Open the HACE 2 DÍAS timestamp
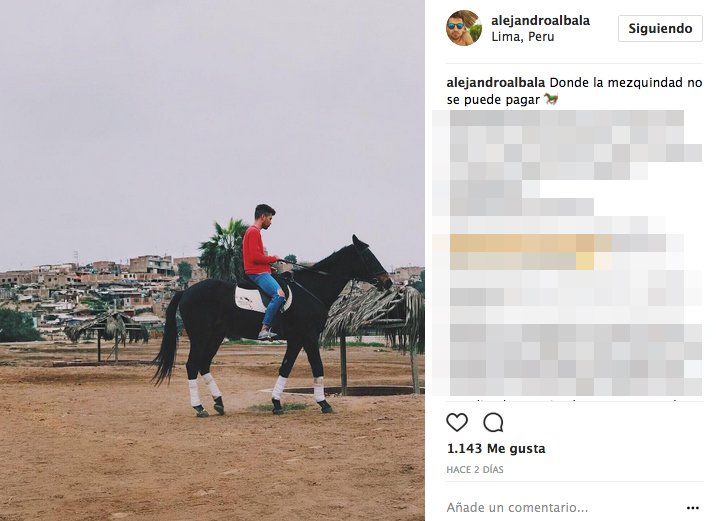The height and width of the screenshot is (521, 716). click(475, 469)
